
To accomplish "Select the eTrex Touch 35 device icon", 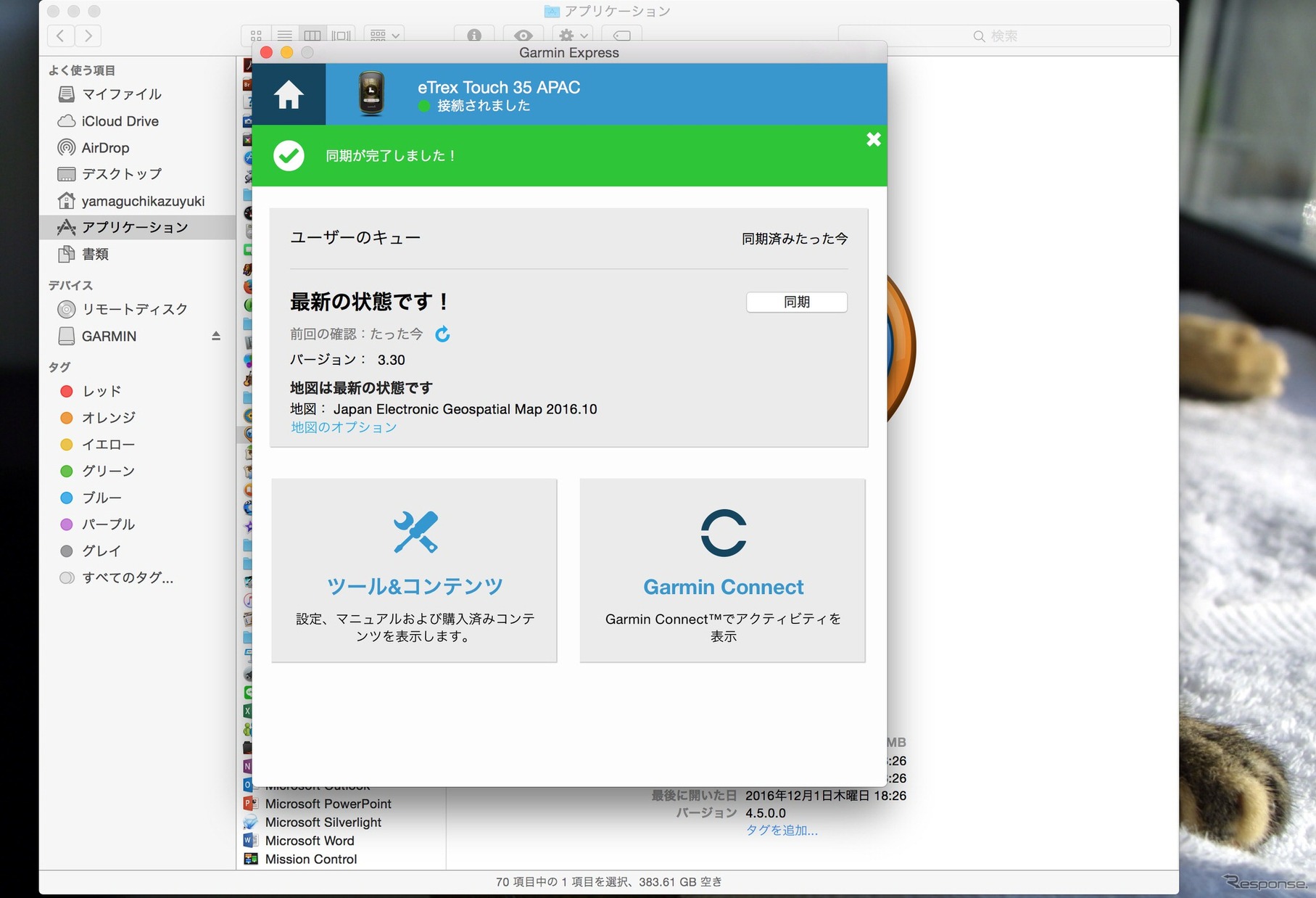I will pyautogui.click(x=371, y=94).
